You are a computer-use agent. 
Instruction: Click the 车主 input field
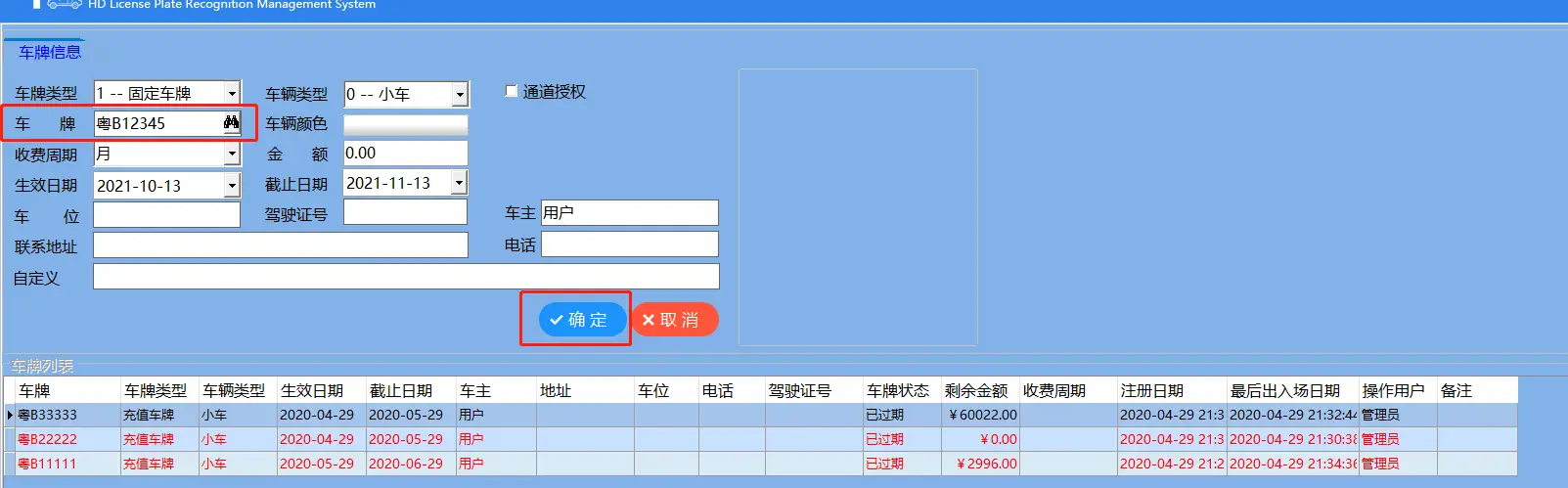tap(630, 212)
